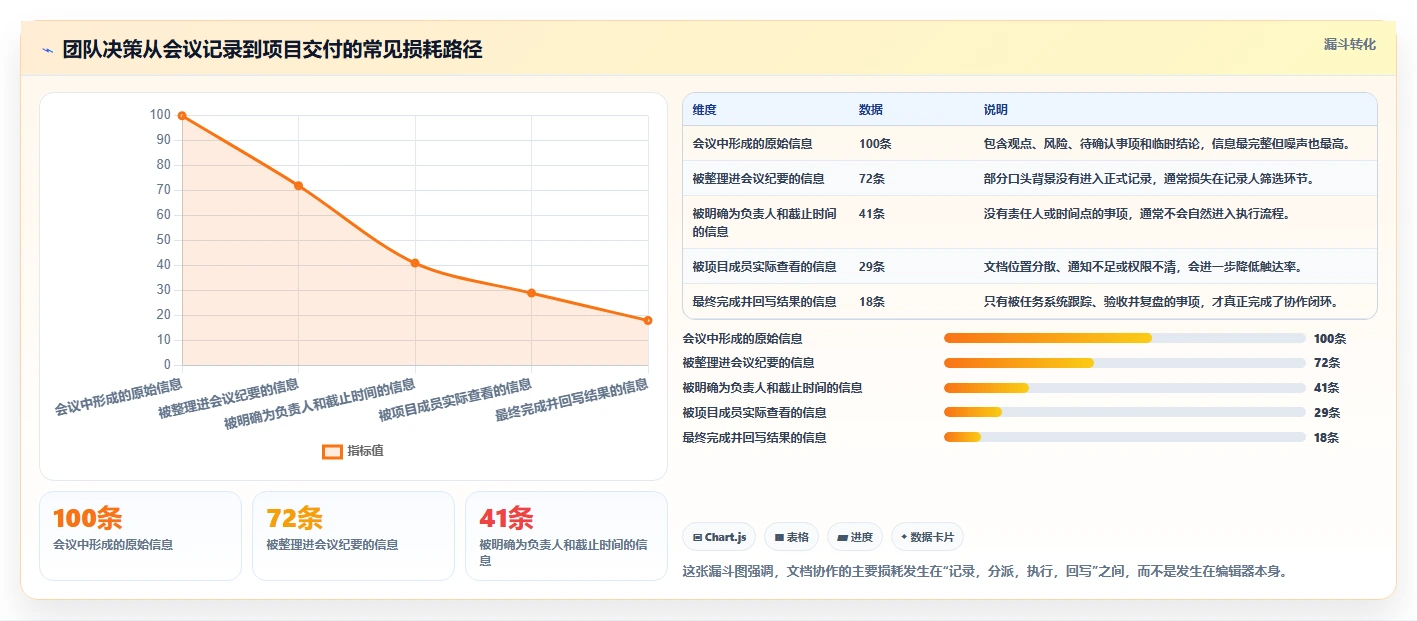Toggle the 指标值 legend swatch
The image size is (1417, 621).
332,451
